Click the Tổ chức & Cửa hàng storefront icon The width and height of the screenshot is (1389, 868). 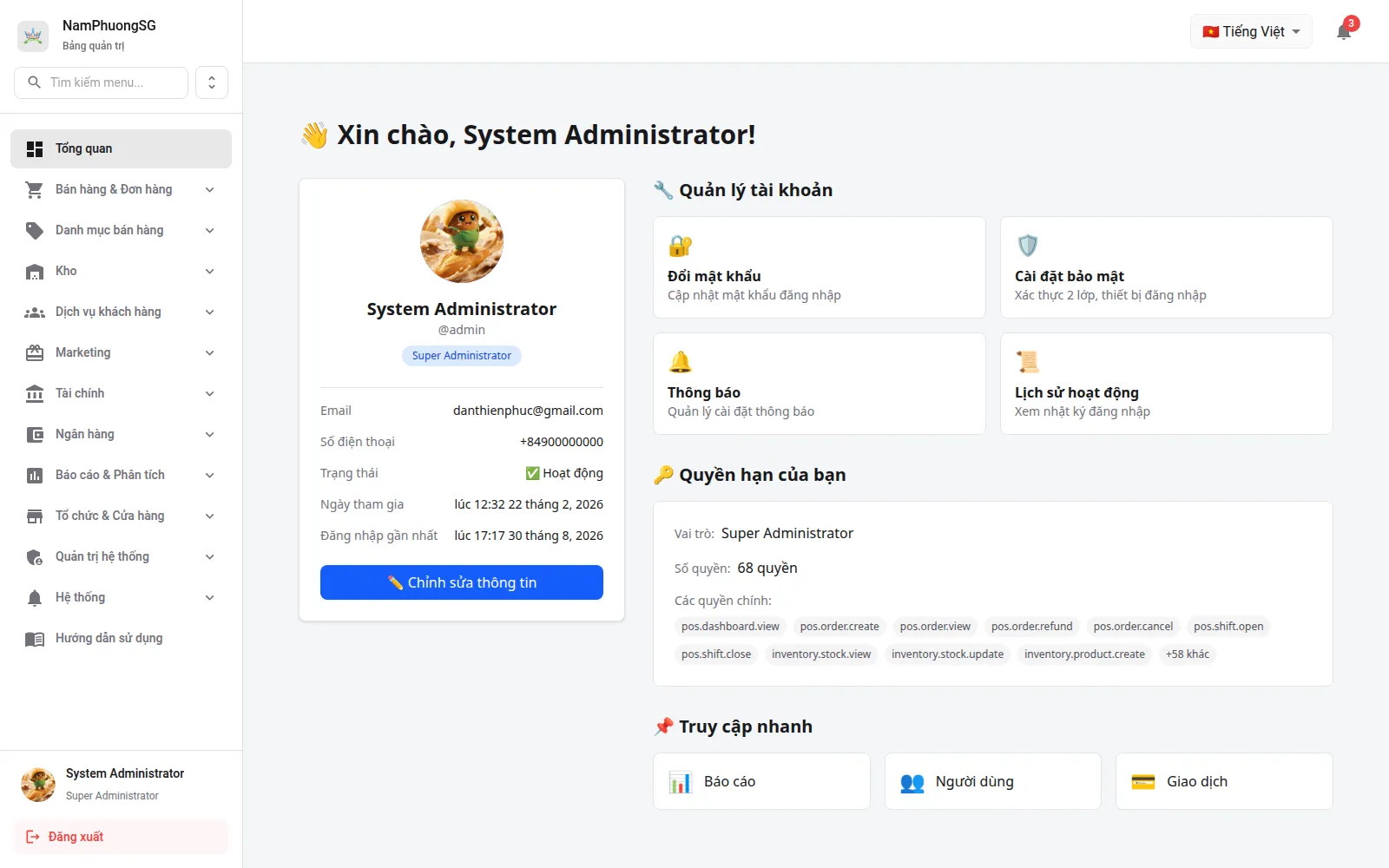click(x=35, y=516)
